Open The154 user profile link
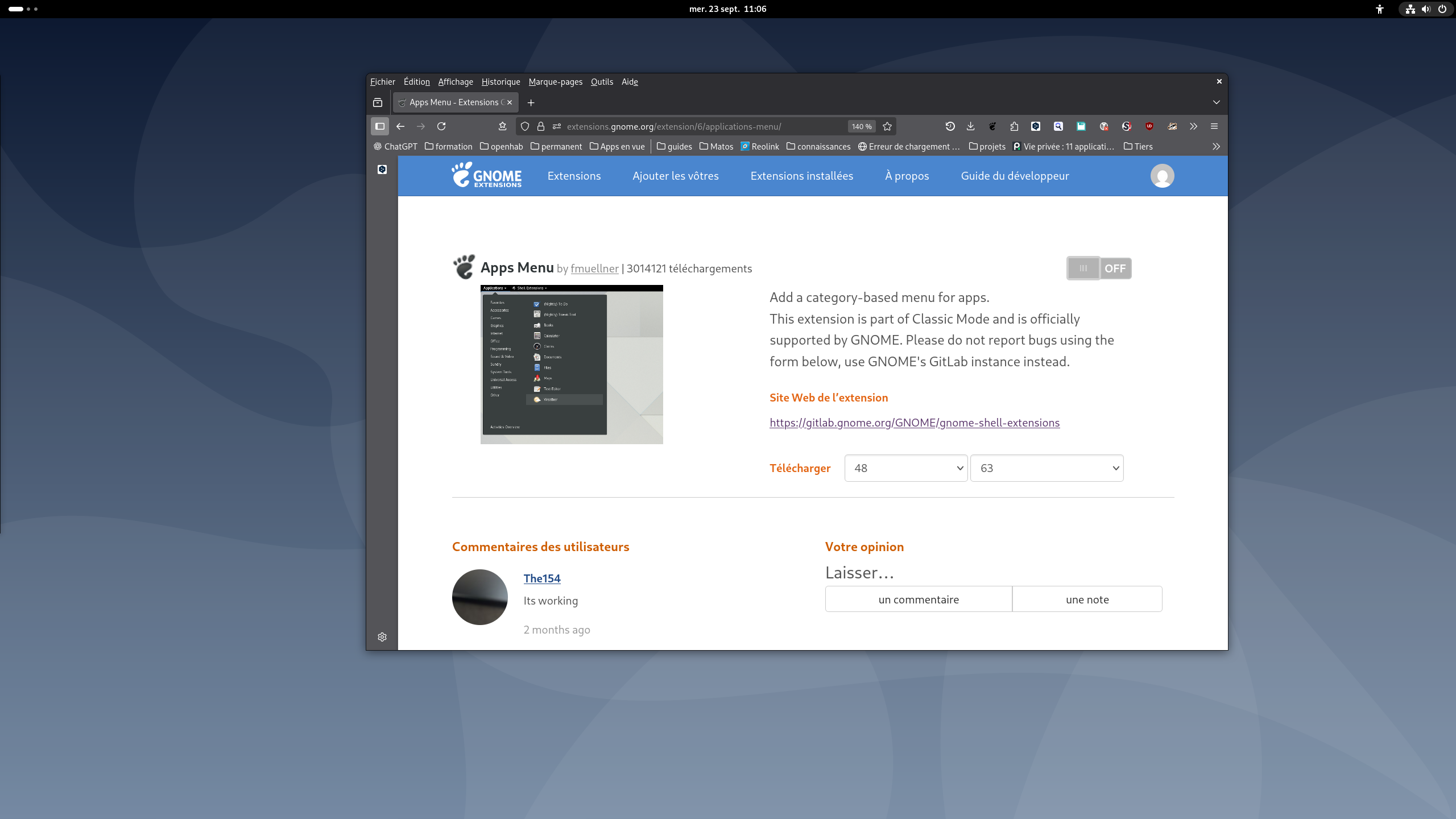 click(x=542, y=578)
